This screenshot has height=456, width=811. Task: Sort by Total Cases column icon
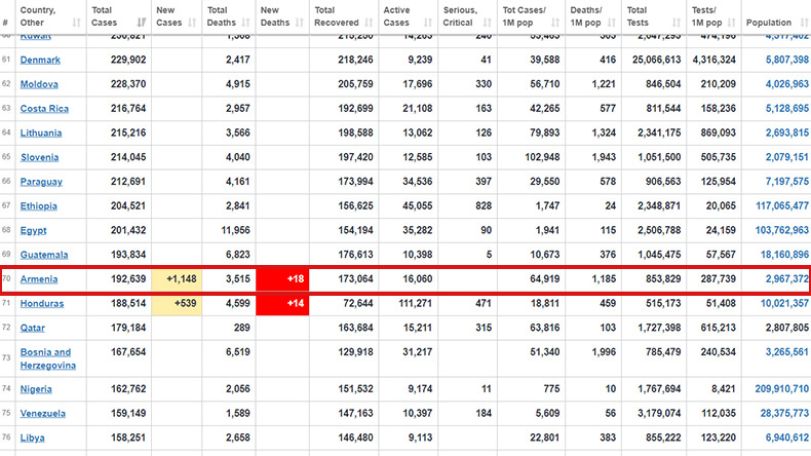pos(141,22)
